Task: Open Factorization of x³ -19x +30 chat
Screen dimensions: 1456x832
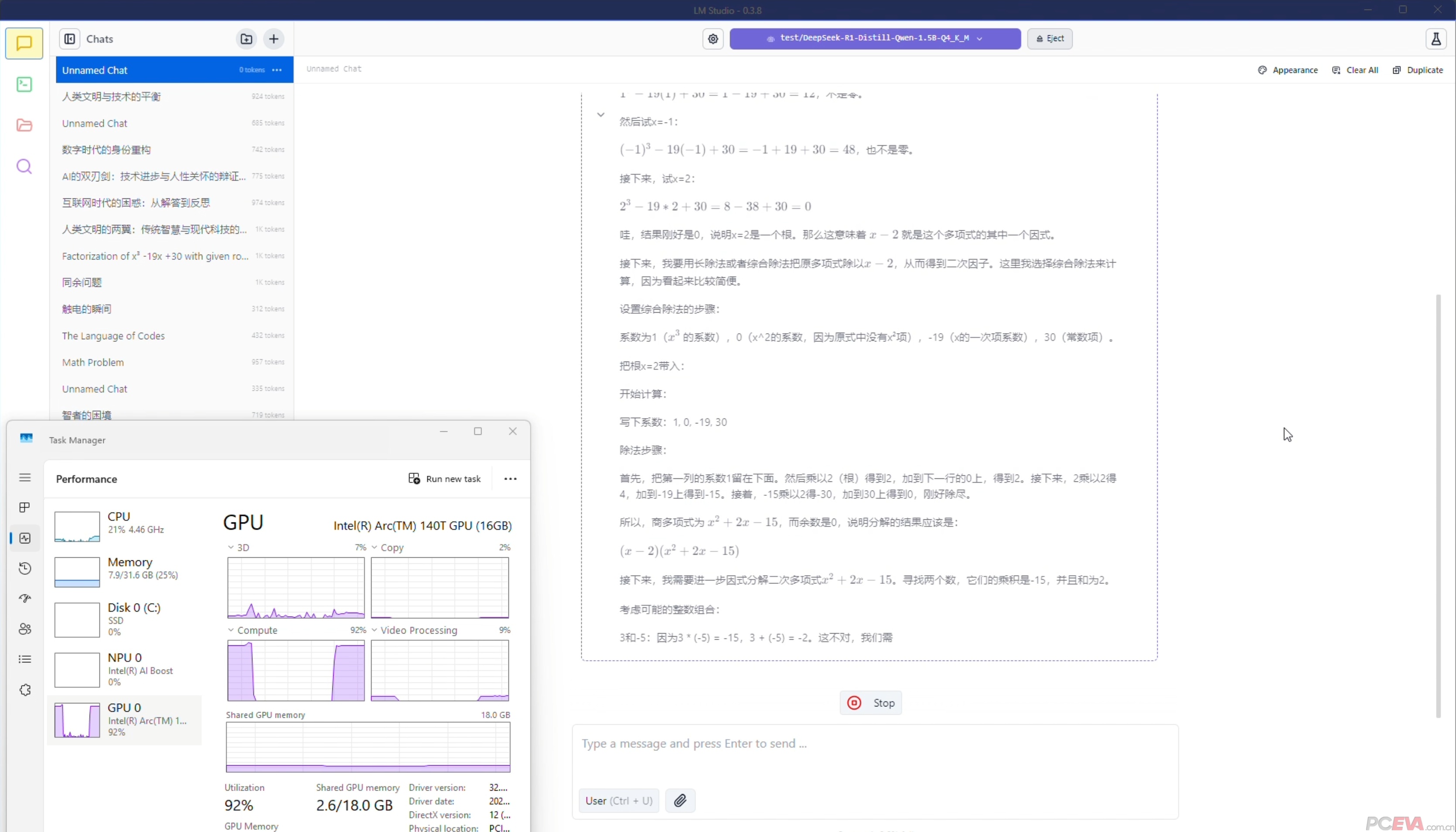Action: pyautogui.click(x=174, y=256)
